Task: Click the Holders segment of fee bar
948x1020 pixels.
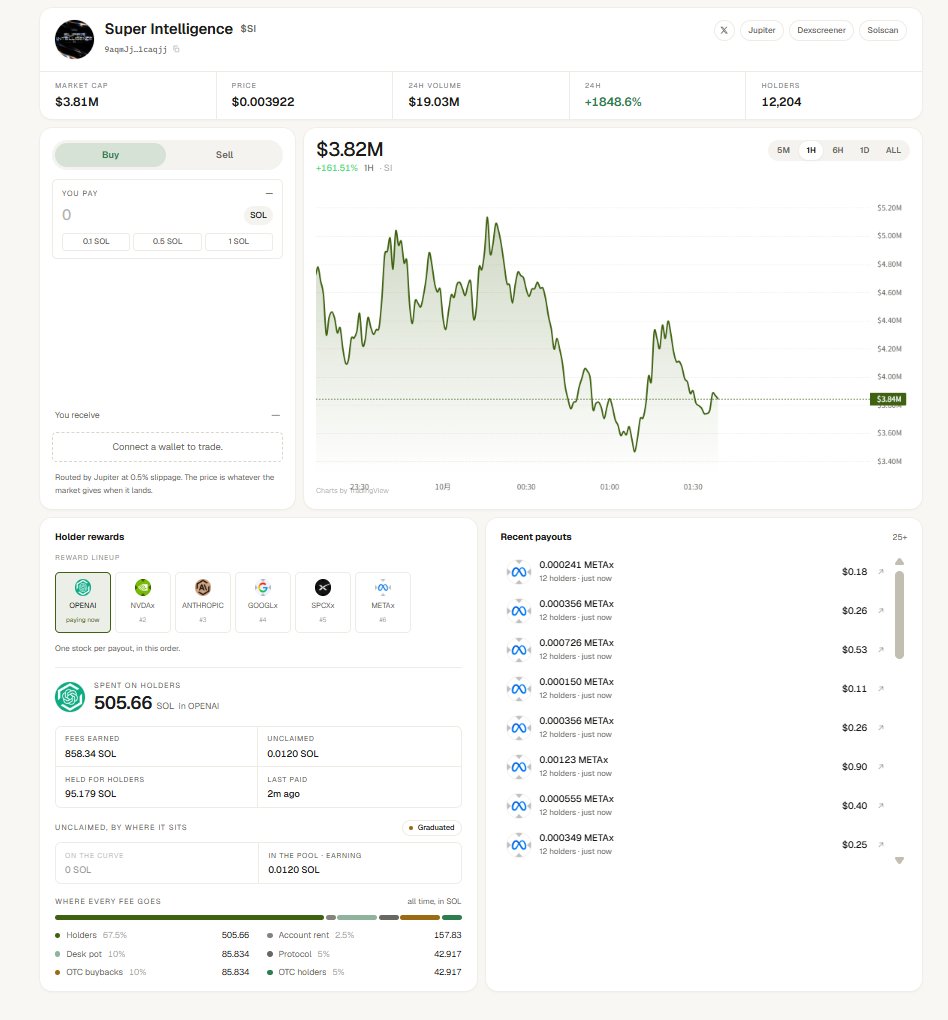Action: (189, 918)
